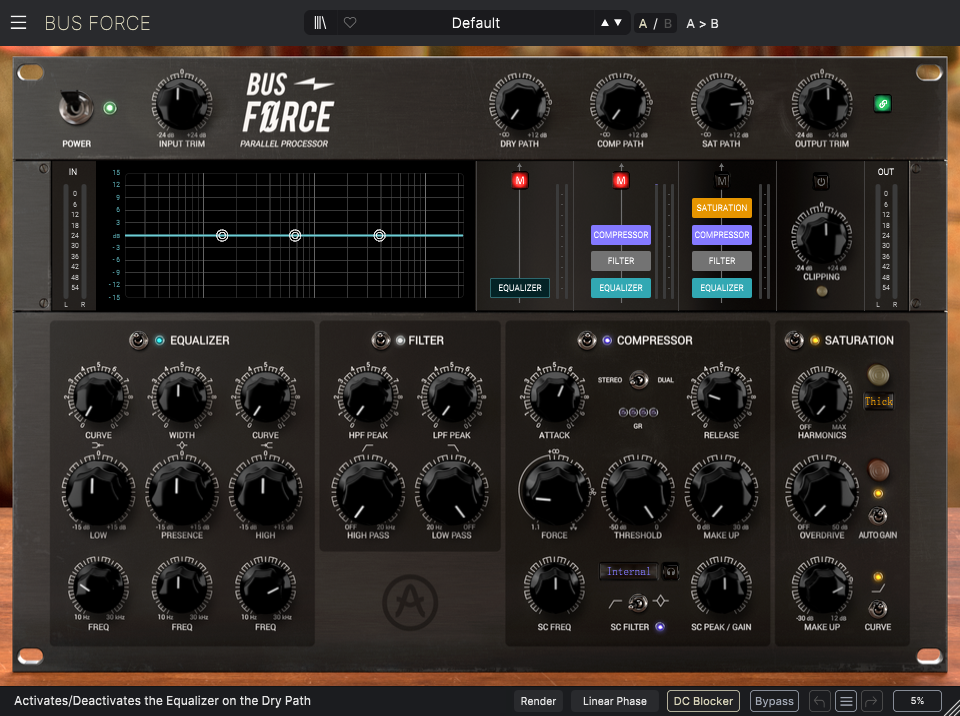
Task: Switch to state A
Action: coord(643,24)
